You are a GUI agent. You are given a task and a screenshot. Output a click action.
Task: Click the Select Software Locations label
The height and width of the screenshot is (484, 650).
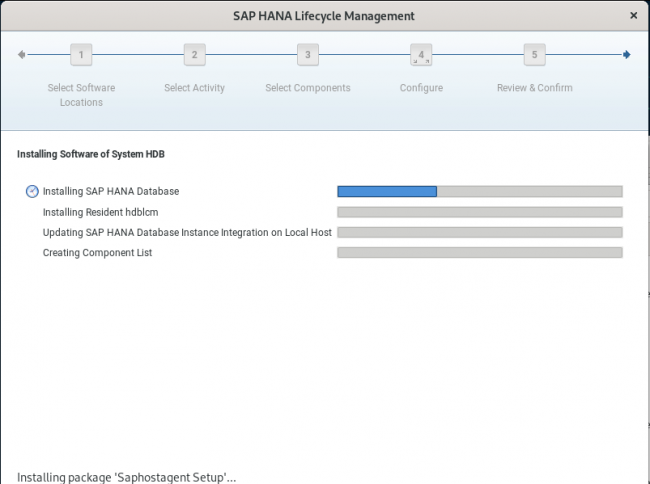81,95
